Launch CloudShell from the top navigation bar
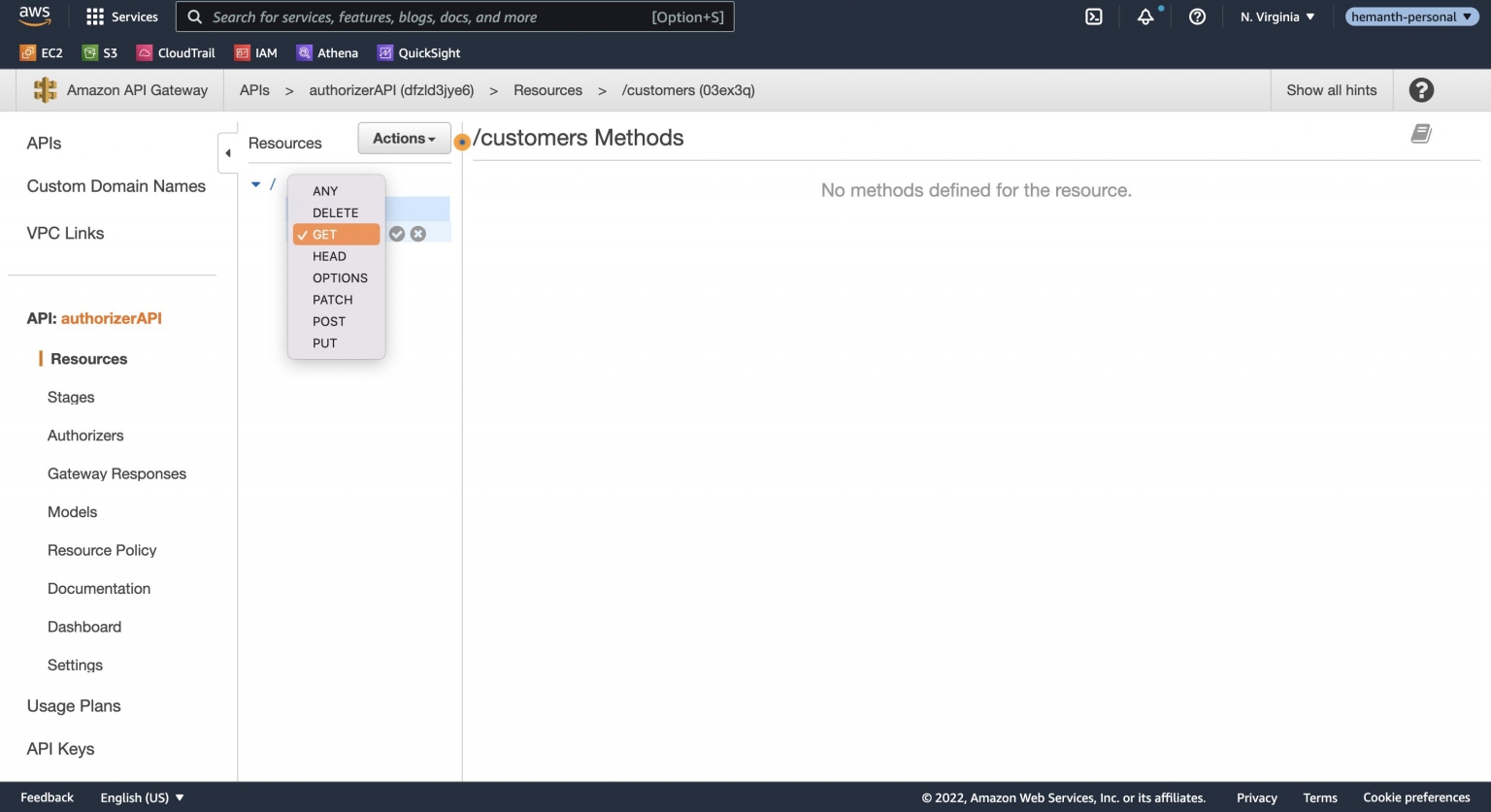The width and height of the screenshot is (1491, 812). [1093, 16]
